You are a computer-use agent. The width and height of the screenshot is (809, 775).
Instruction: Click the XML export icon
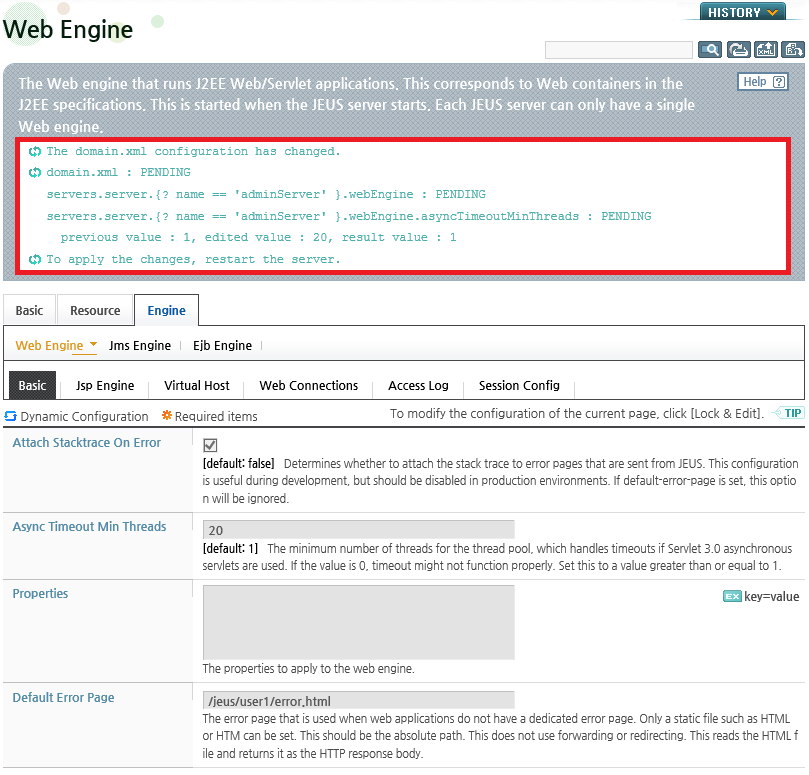coord(766,50)
